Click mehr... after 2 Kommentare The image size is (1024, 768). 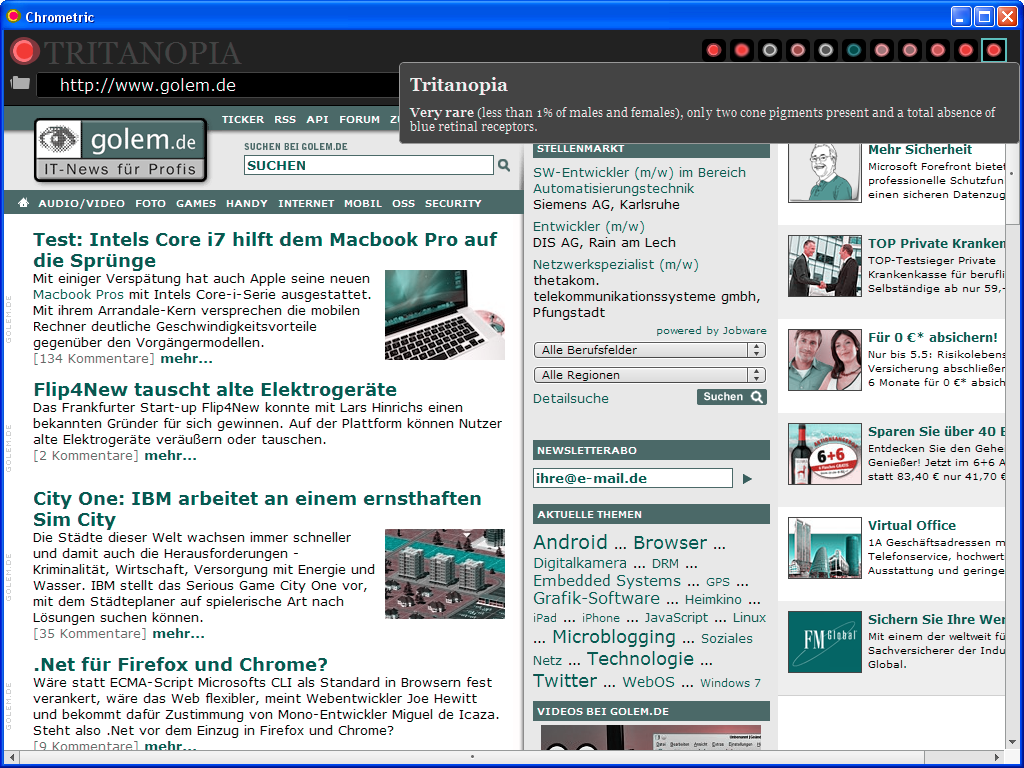click(x=170, y=455)
